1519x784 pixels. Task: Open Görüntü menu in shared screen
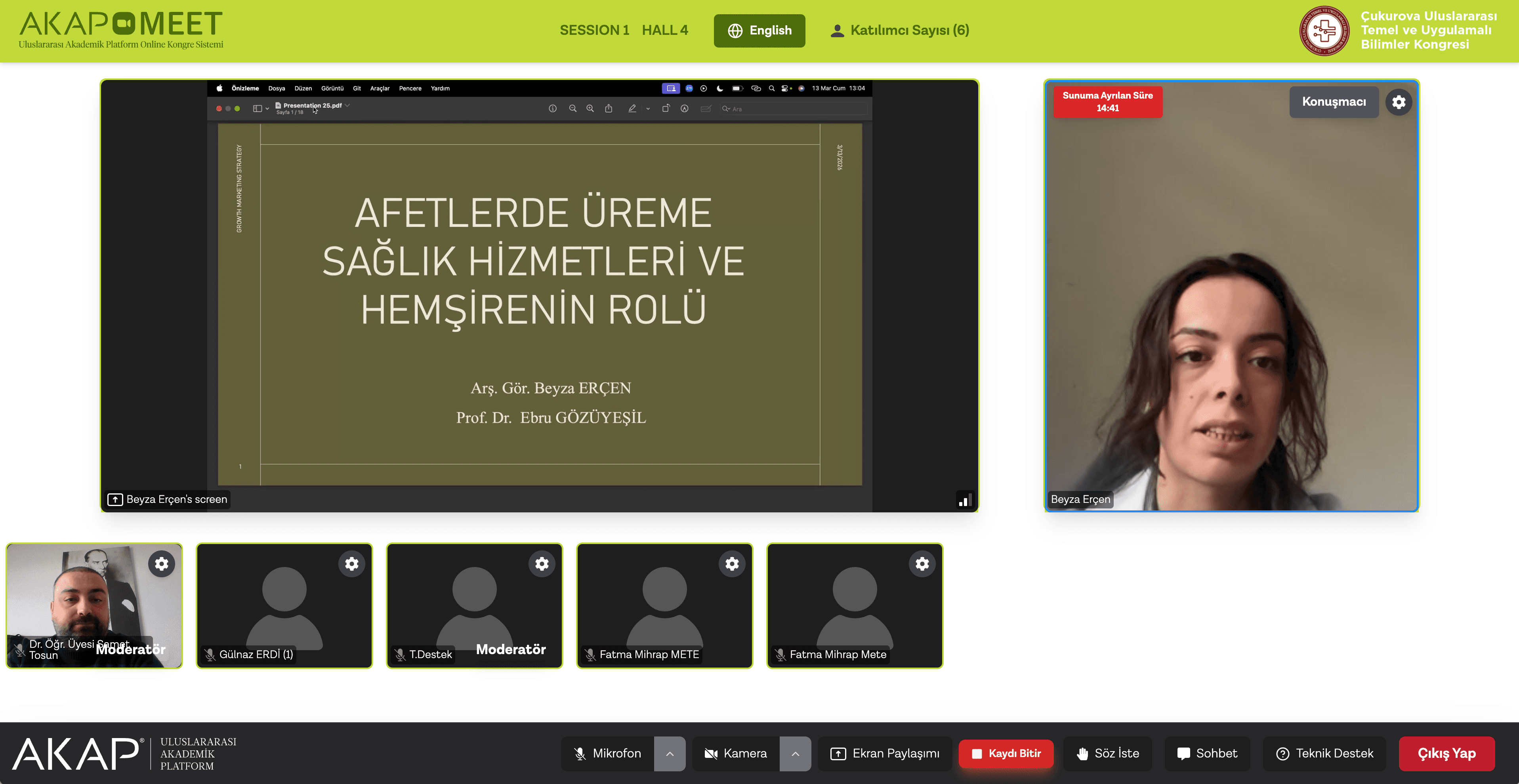(332, 88)
